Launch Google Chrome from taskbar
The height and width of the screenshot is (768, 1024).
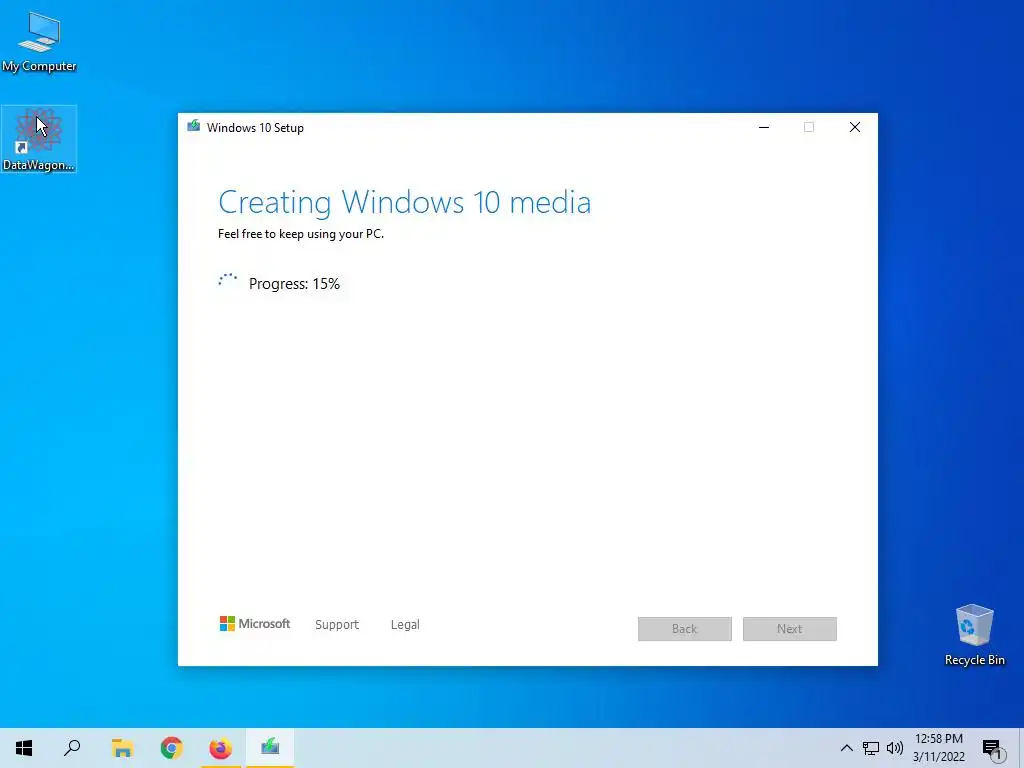point(171,748)
